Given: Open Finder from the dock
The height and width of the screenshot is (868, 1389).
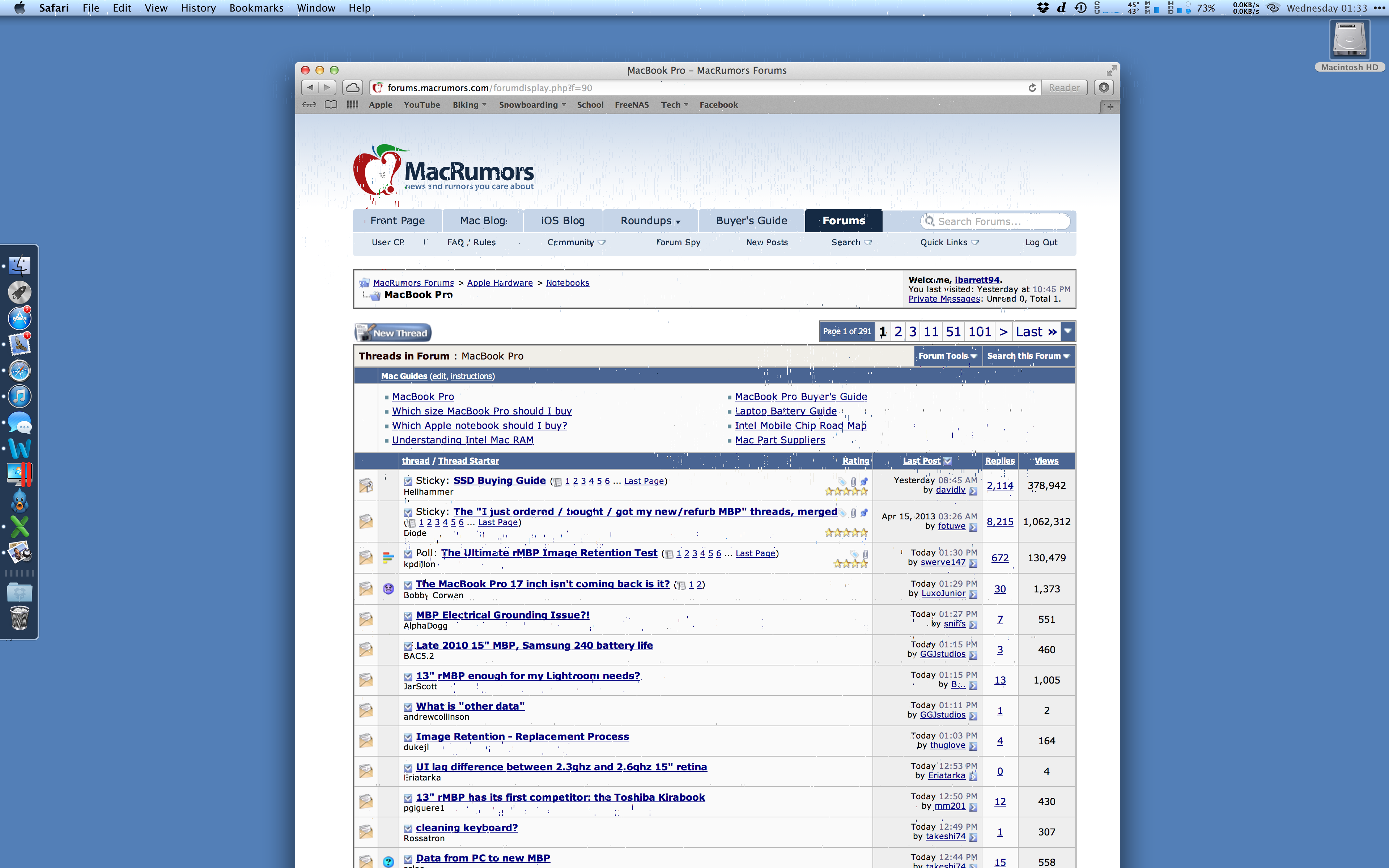Looking at the screenshot, I should [x=20, y=266].
